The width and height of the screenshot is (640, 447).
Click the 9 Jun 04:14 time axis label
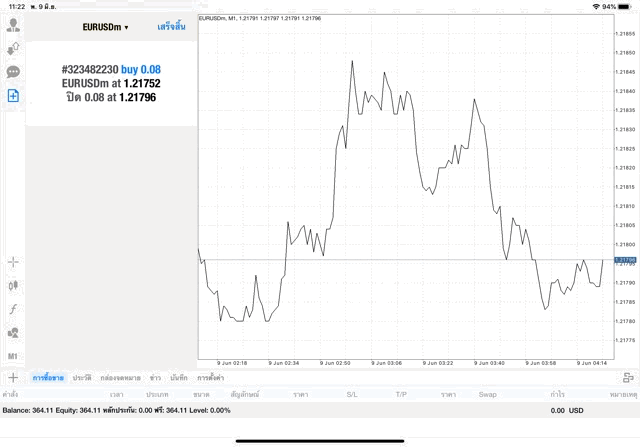pos(592,363)
